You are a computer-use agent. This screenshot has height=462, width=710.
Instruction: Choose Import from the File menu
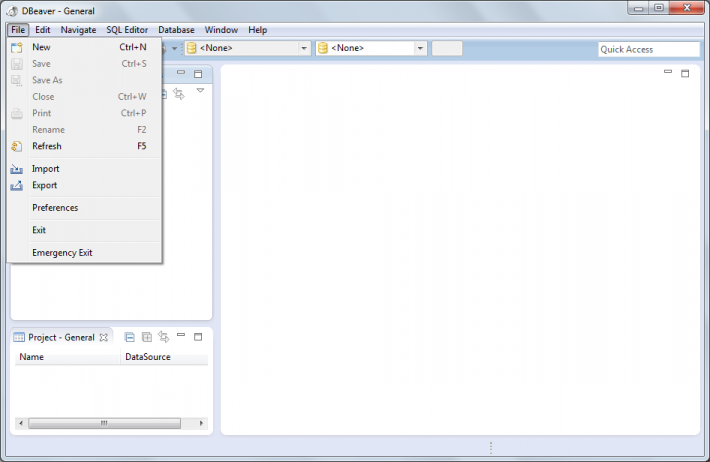[x=85, y=169]
